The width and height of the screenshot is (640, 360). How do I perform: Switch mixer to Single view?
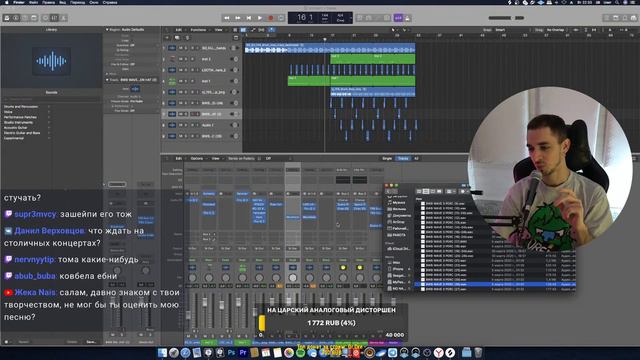387,158
